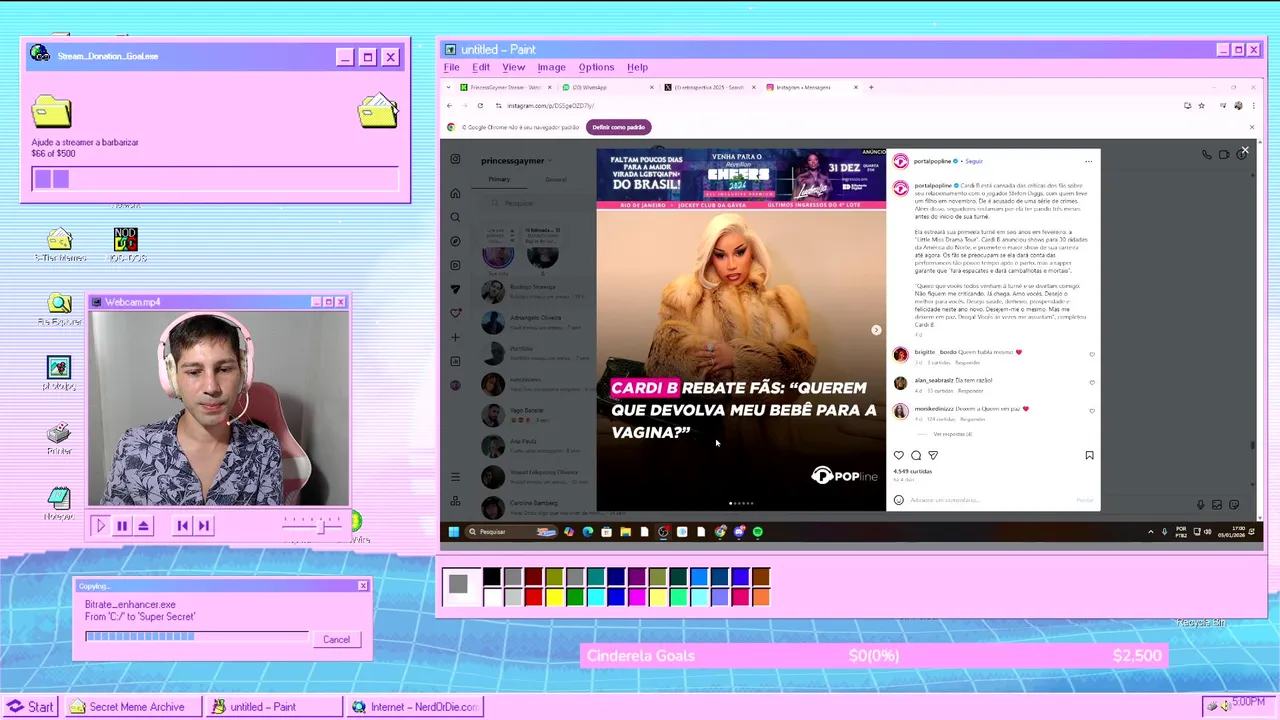
Task: Click comment bubble icon under post
Action: [x=916, y=455]
